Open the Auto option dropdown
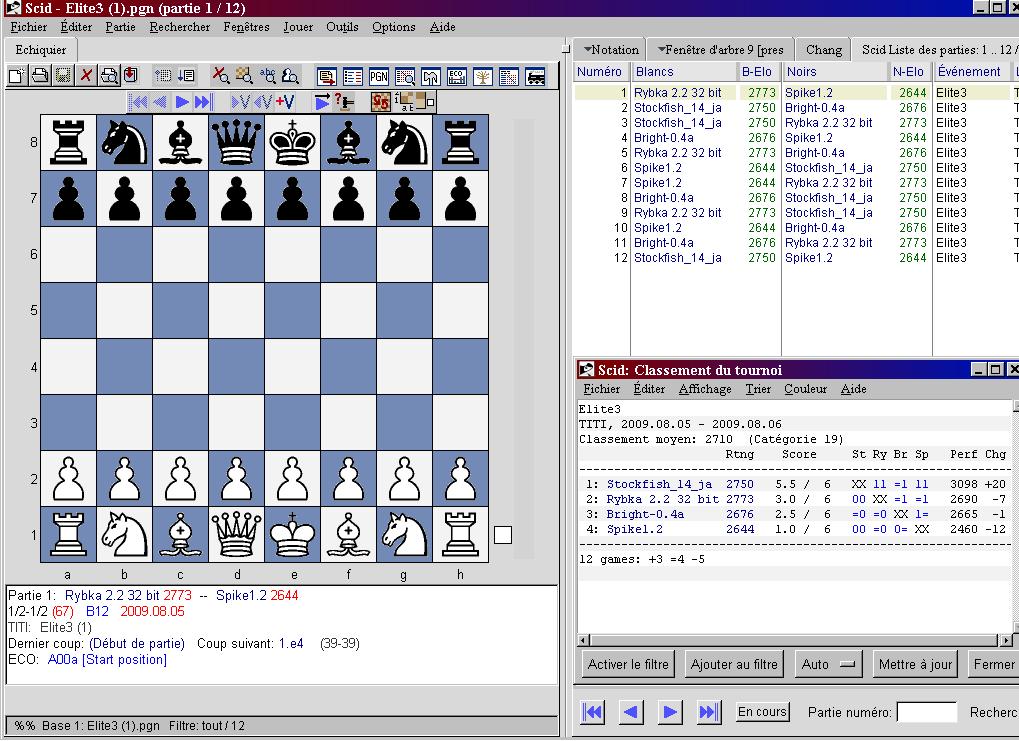This screenshot has width=1019, height=741. (x=830, y=664)
